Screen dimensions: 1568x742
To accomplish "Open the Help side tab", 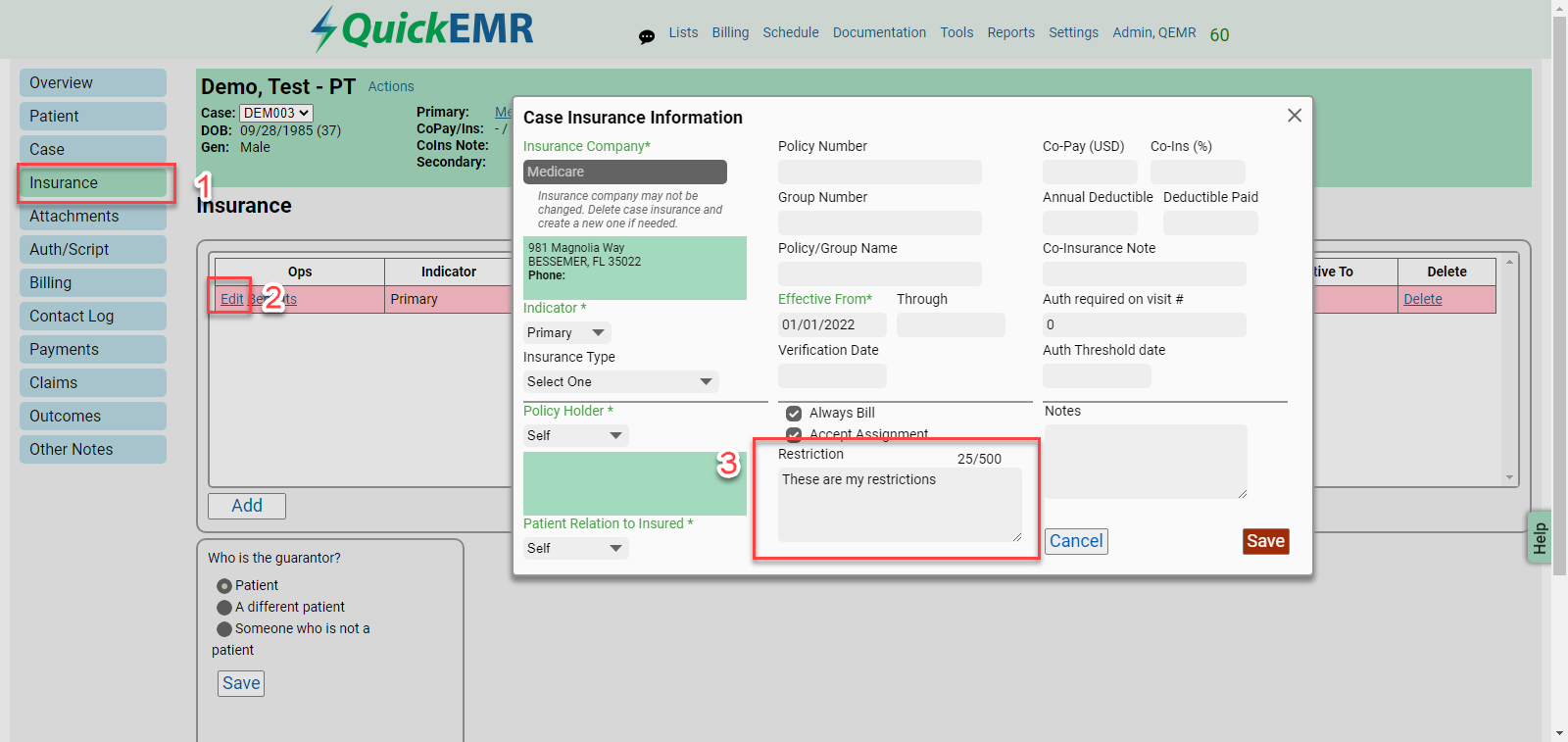I will point(1540,538).
